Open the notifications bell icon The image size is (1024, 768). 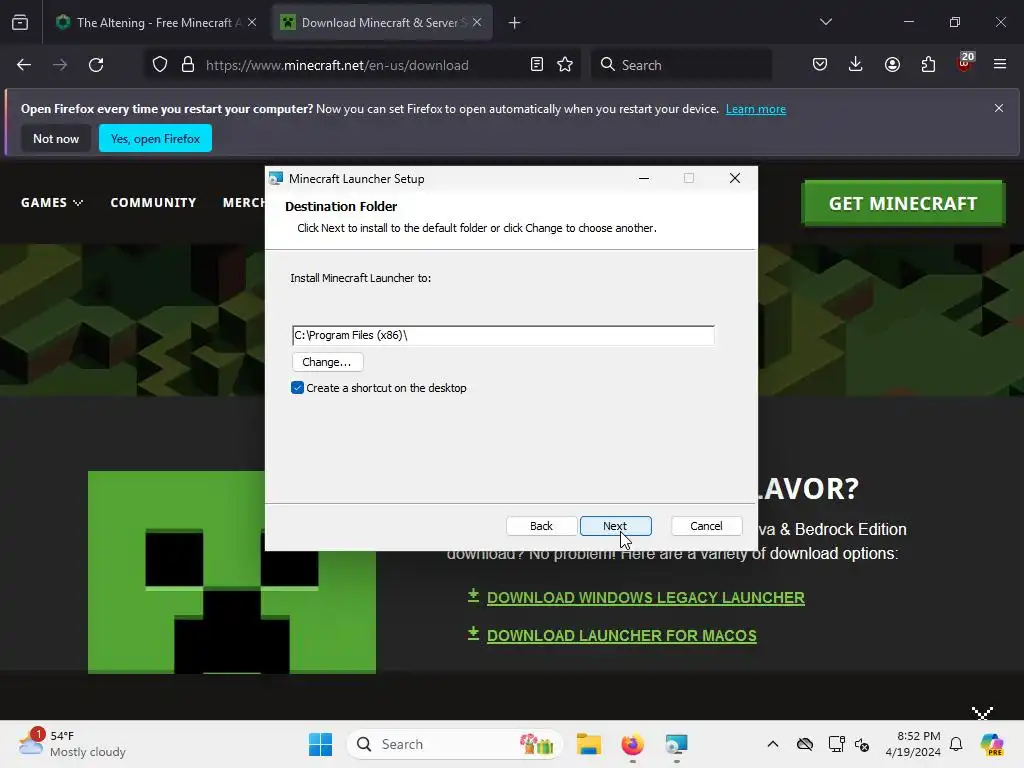tap(956, 744)
